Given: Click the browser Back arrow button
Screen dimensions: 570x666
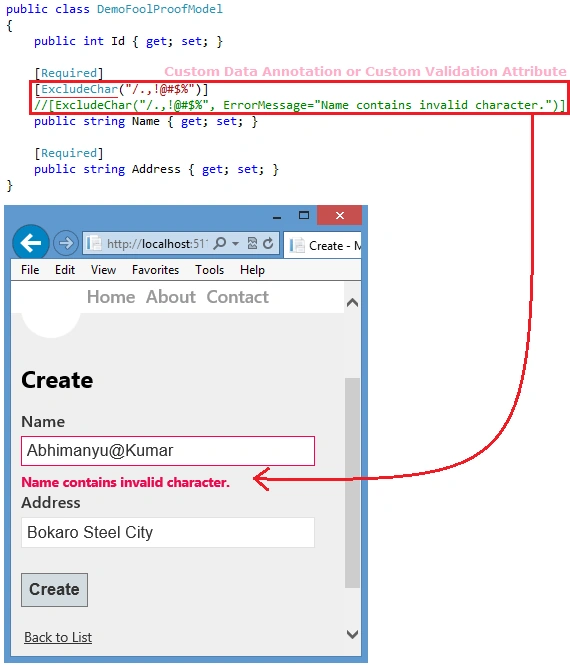Looking at the screenshot, I should [x=31, y=243].
